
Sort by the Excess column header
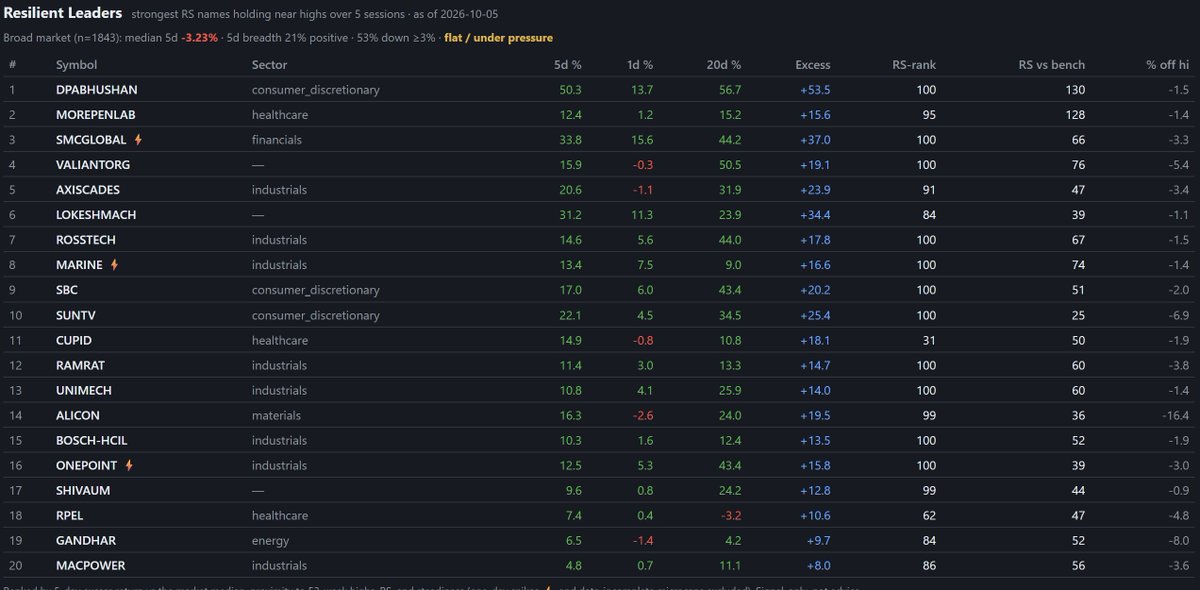pos(812,65)
